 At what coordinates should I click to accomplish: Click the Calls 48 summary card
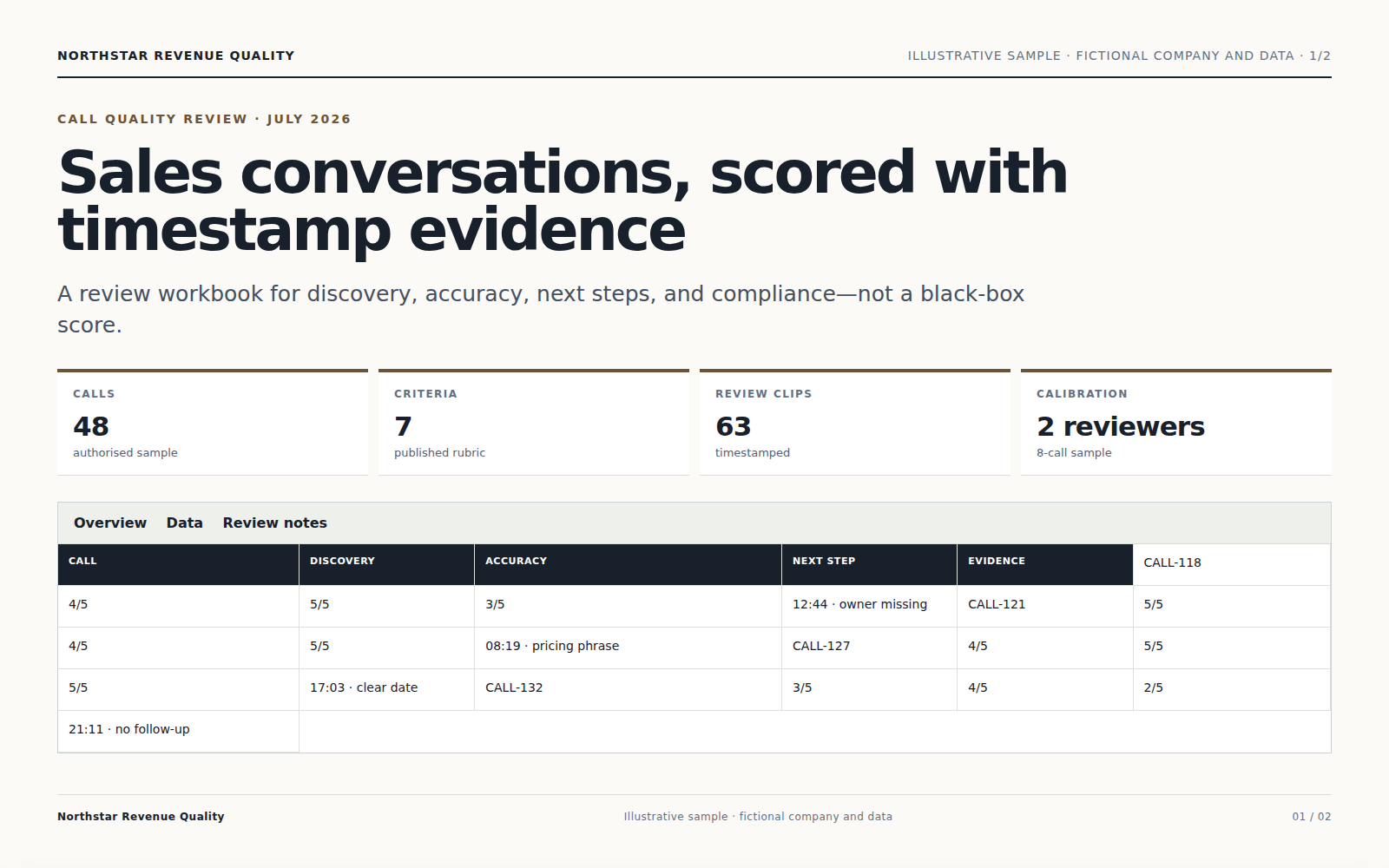point(213,423)
